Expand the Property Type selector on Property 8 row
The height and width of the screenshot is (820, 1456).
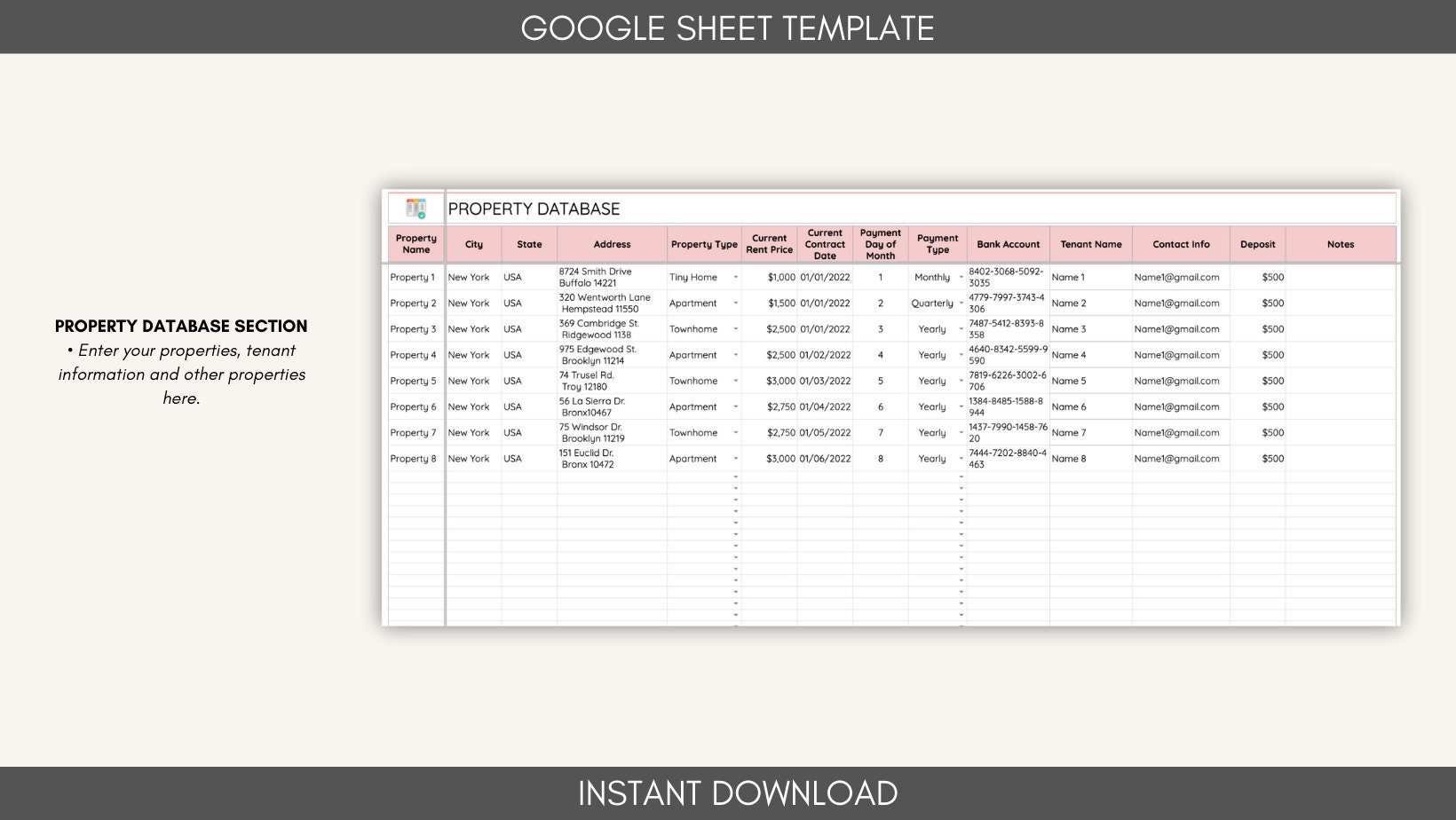[735, 459]
